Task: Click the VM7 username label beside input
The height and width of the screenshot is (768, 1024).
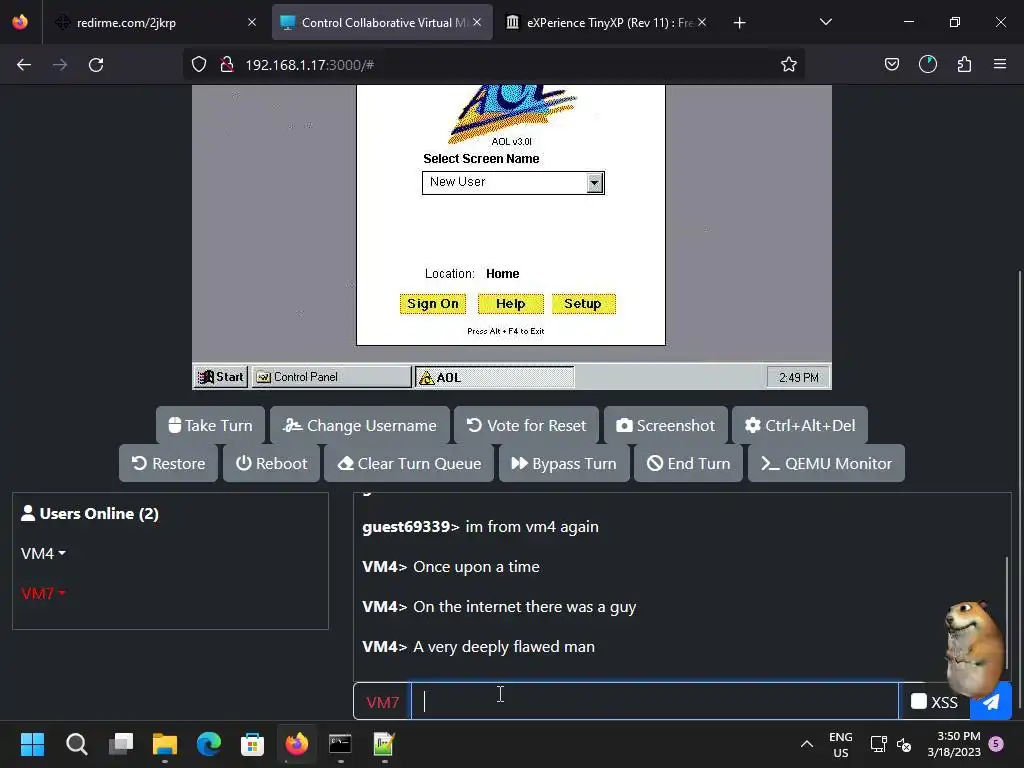Action: coord(383,702)
